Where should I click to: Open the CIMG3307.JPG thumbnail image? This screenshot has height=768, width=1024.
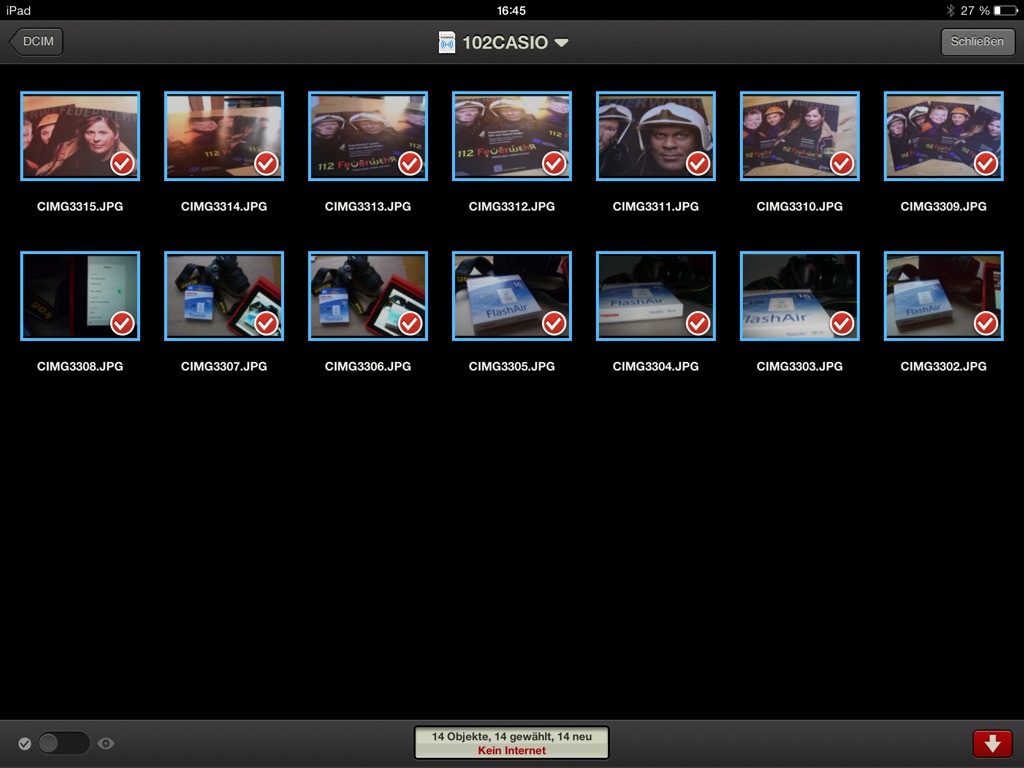point(224,296)
